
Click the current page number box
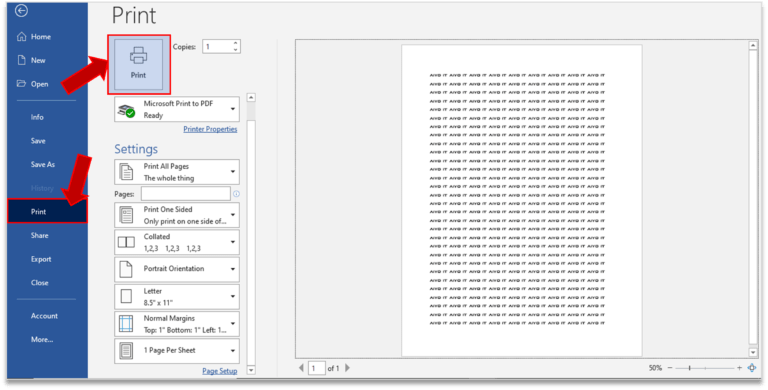(x=316, y=367)
